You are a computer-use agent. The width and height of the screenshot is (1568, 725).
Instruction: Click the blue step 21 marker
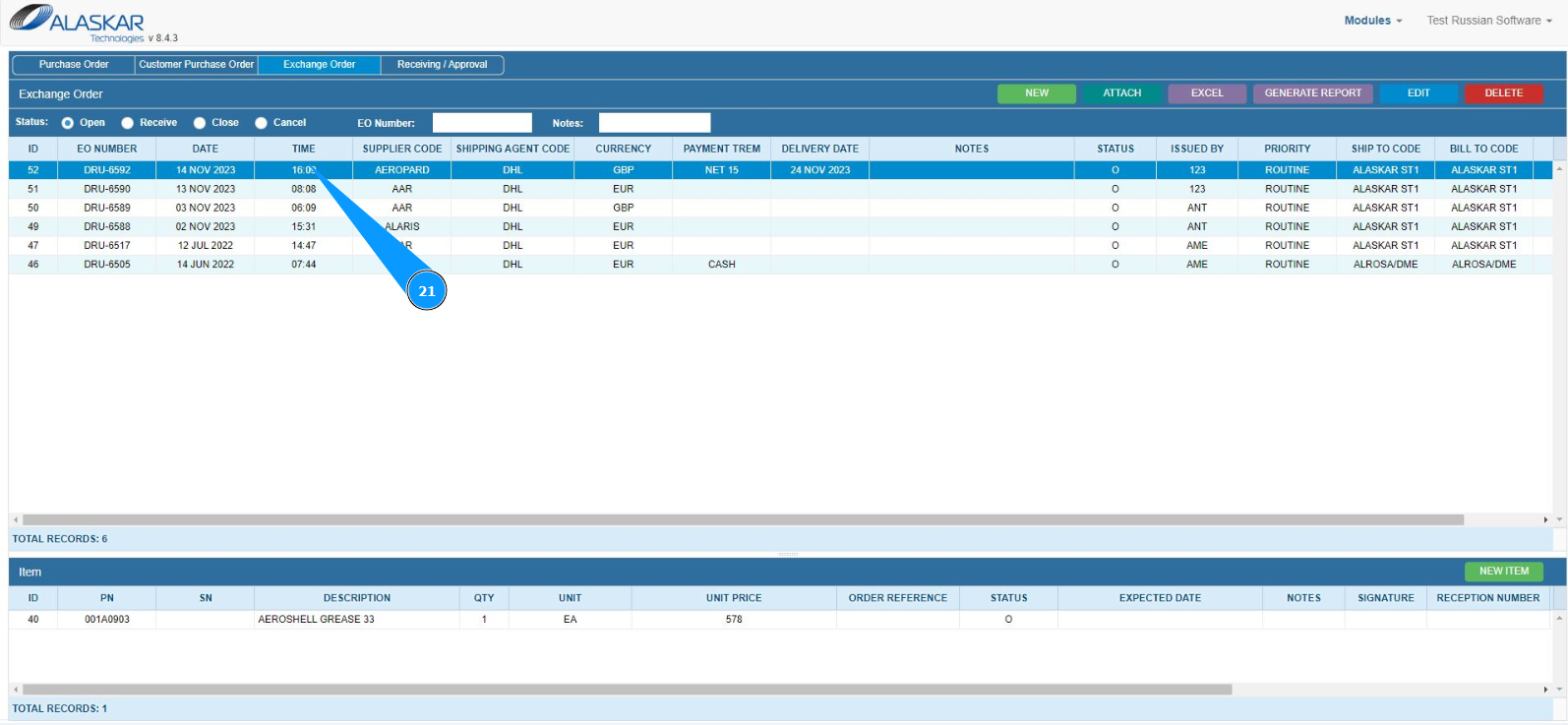click(x=427, y=291)
